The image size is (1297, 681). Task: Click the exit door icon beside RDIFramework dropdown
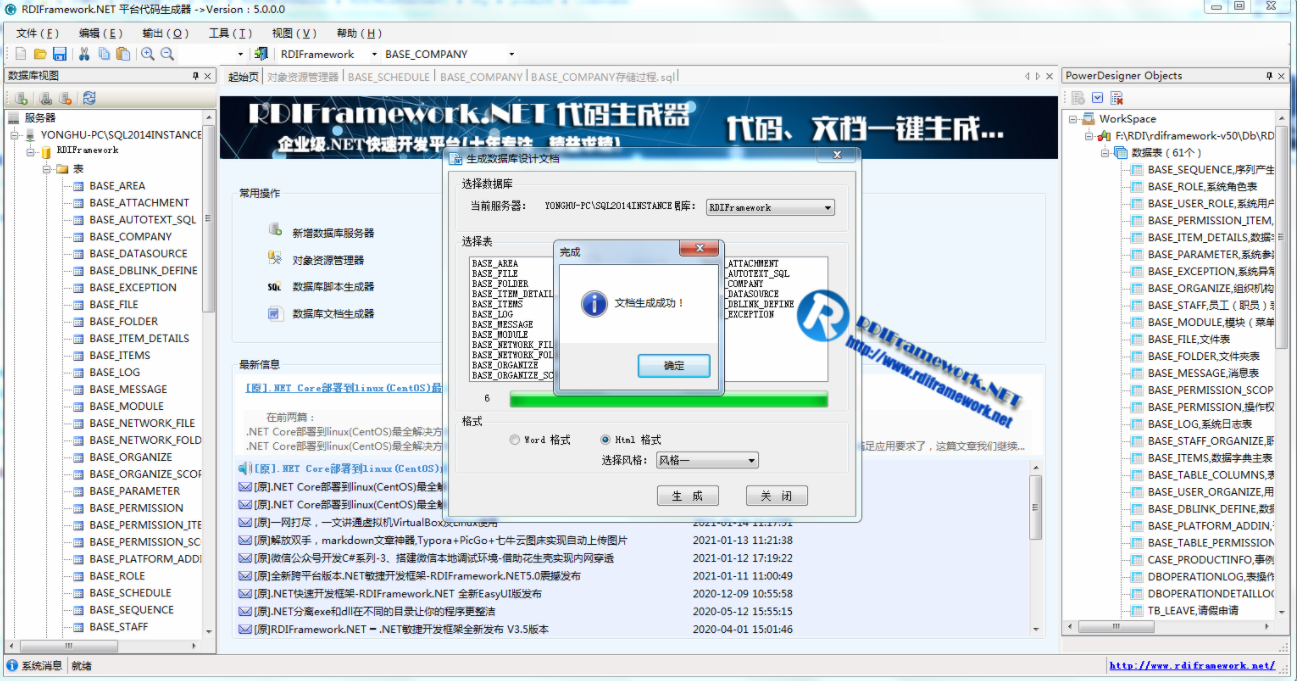tap(261, 54)
